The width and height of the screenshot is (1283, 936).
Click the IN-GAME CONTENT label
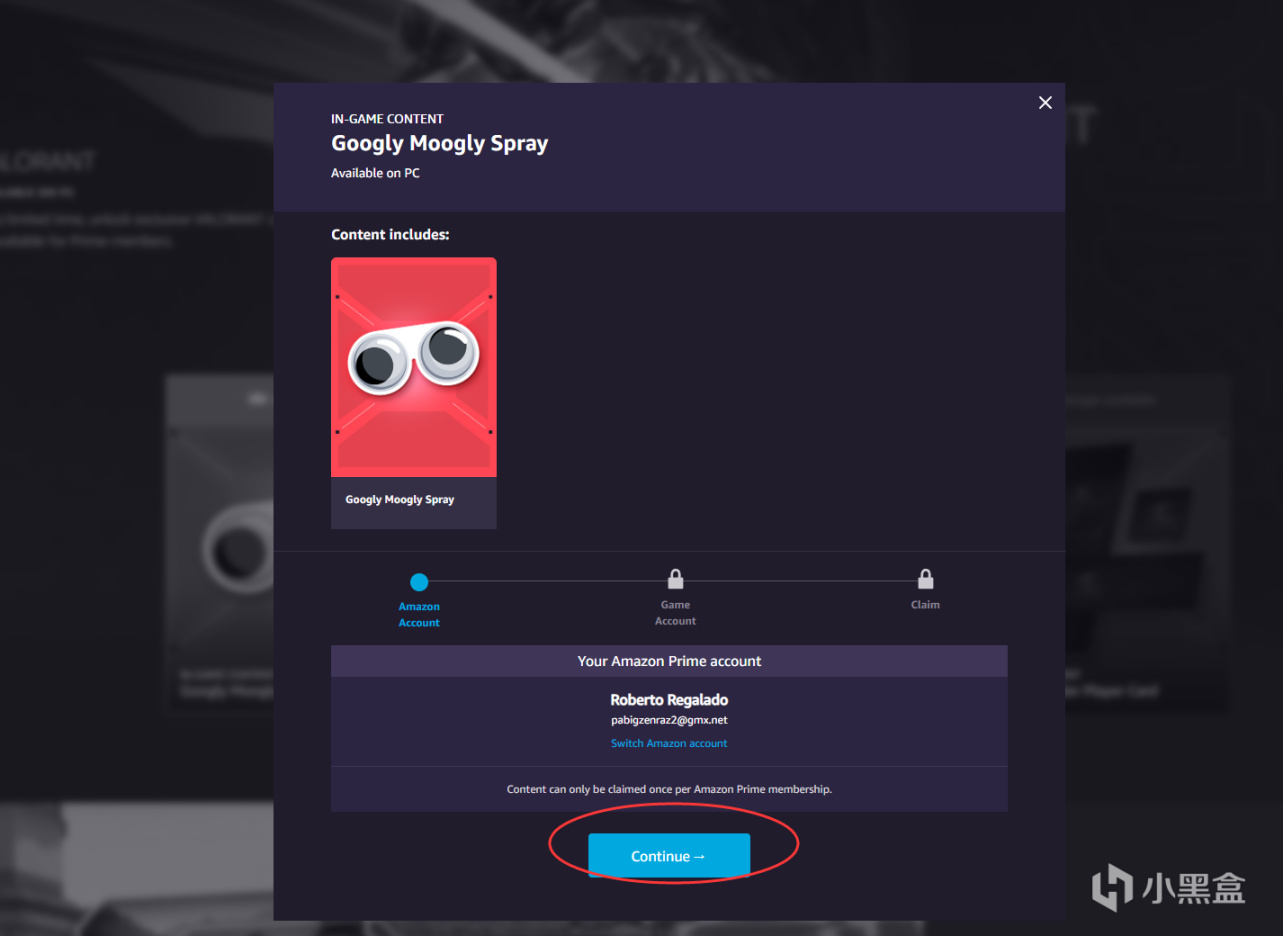[387, 119]
